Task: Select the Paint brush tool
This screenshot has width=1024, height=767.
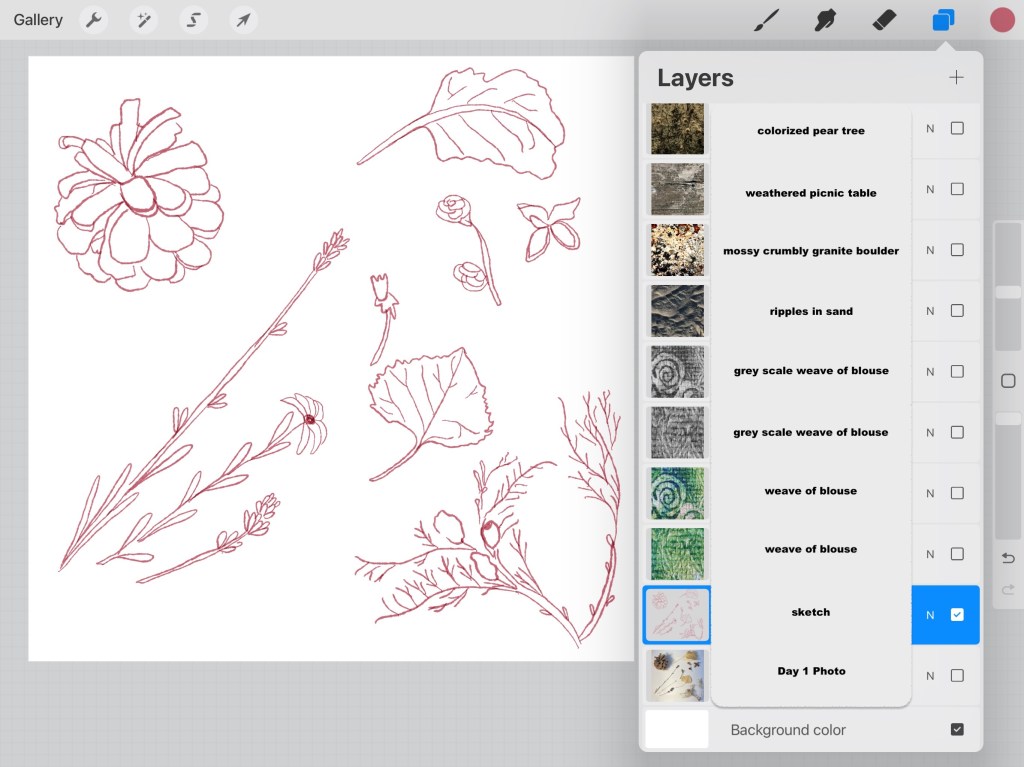Action: [766, 20]
